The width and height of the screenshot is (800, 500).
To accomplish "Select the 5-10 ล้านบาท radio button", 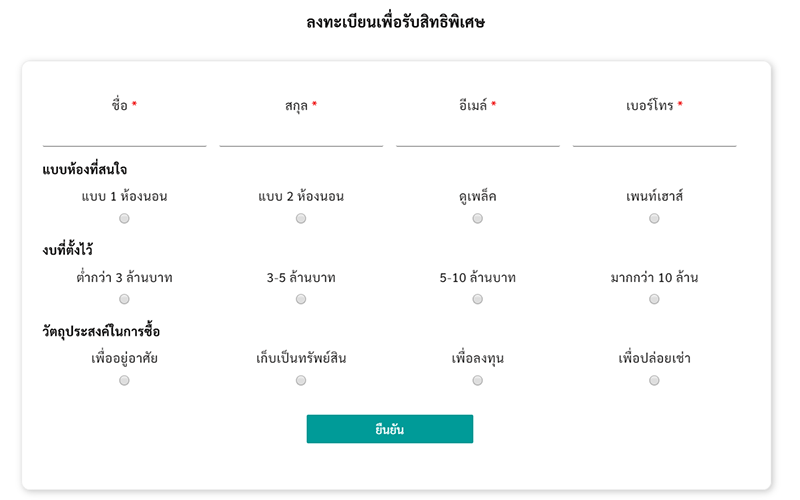I will click(478, 299).
